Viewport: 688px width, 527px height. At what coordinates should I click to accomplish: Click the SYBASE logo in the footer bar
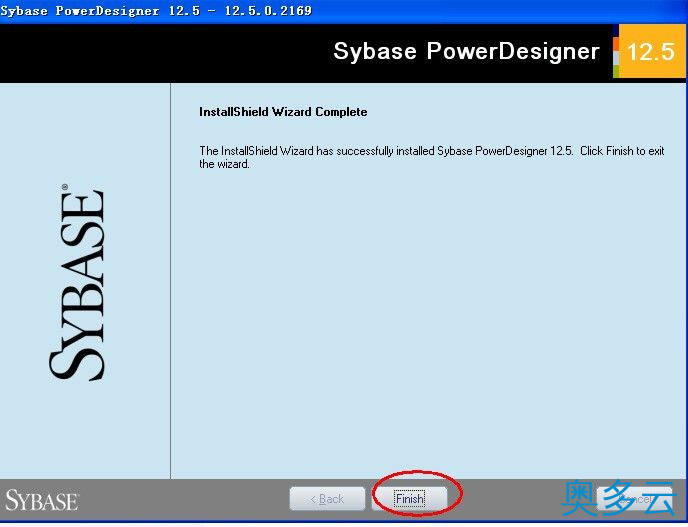pyautogui.click(x=42, y=501)
